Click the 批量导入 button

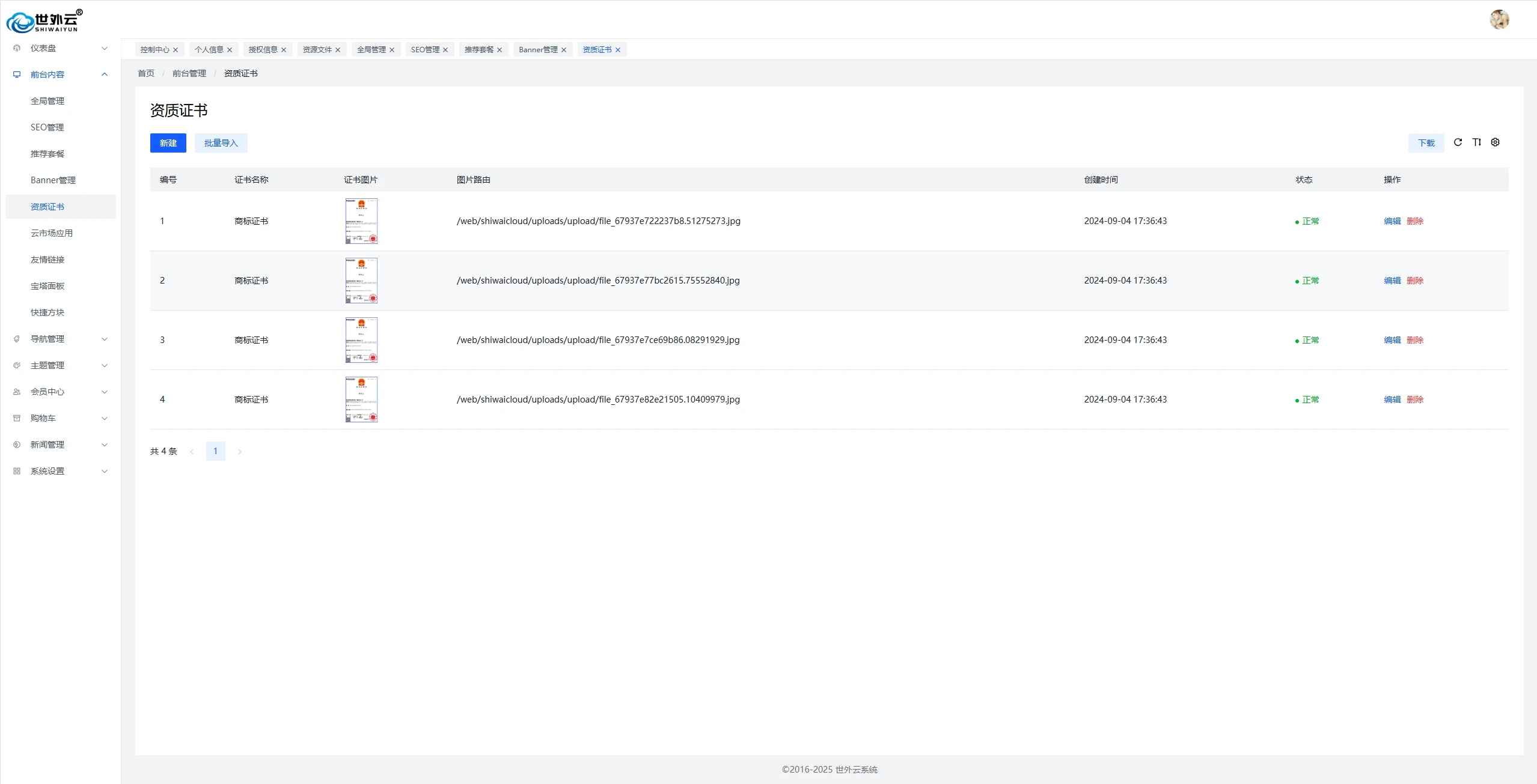(x=221, y=143)
